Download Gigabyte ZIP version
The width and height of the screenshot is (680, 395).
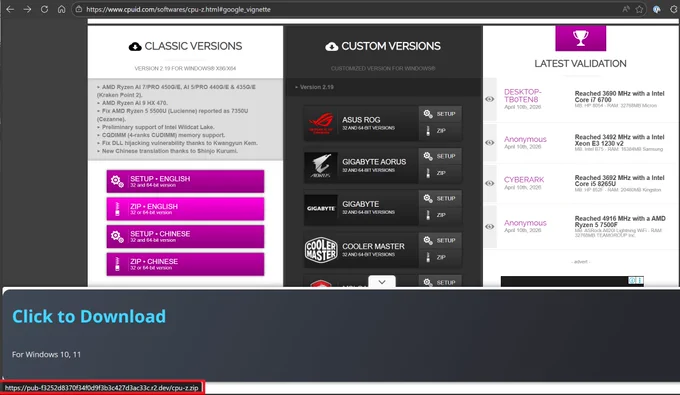pyautogui.click(x=440, y=215)
